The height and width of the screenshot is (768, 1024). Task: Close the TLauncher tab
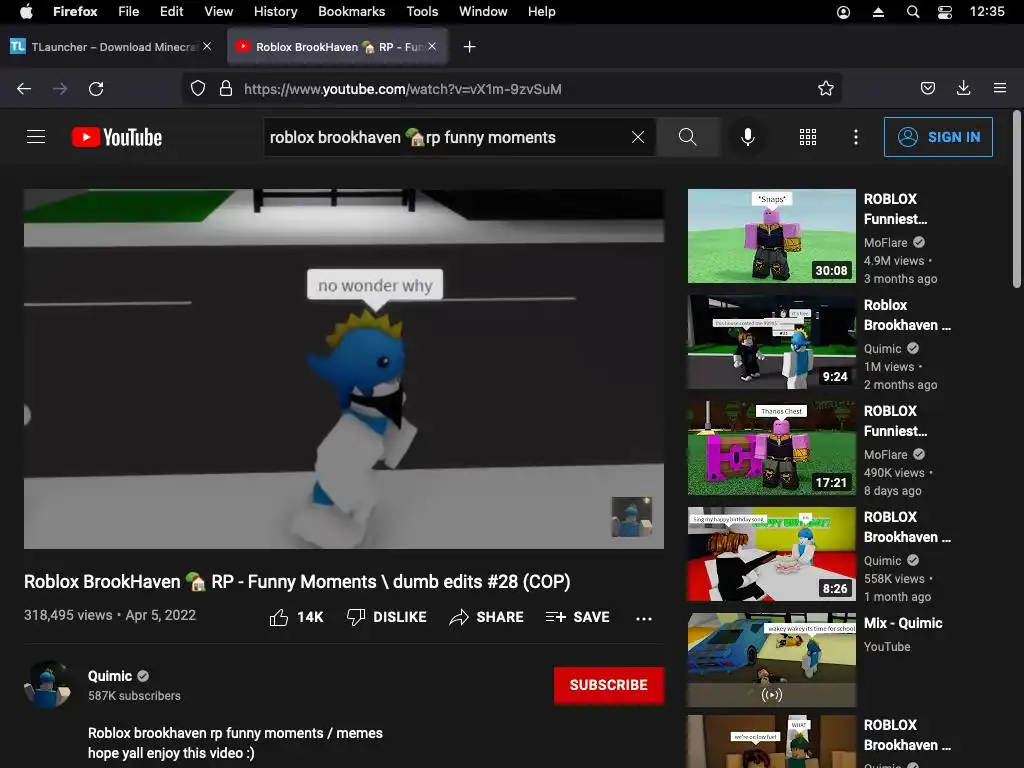pyautogui.click(x=207, y=46)
